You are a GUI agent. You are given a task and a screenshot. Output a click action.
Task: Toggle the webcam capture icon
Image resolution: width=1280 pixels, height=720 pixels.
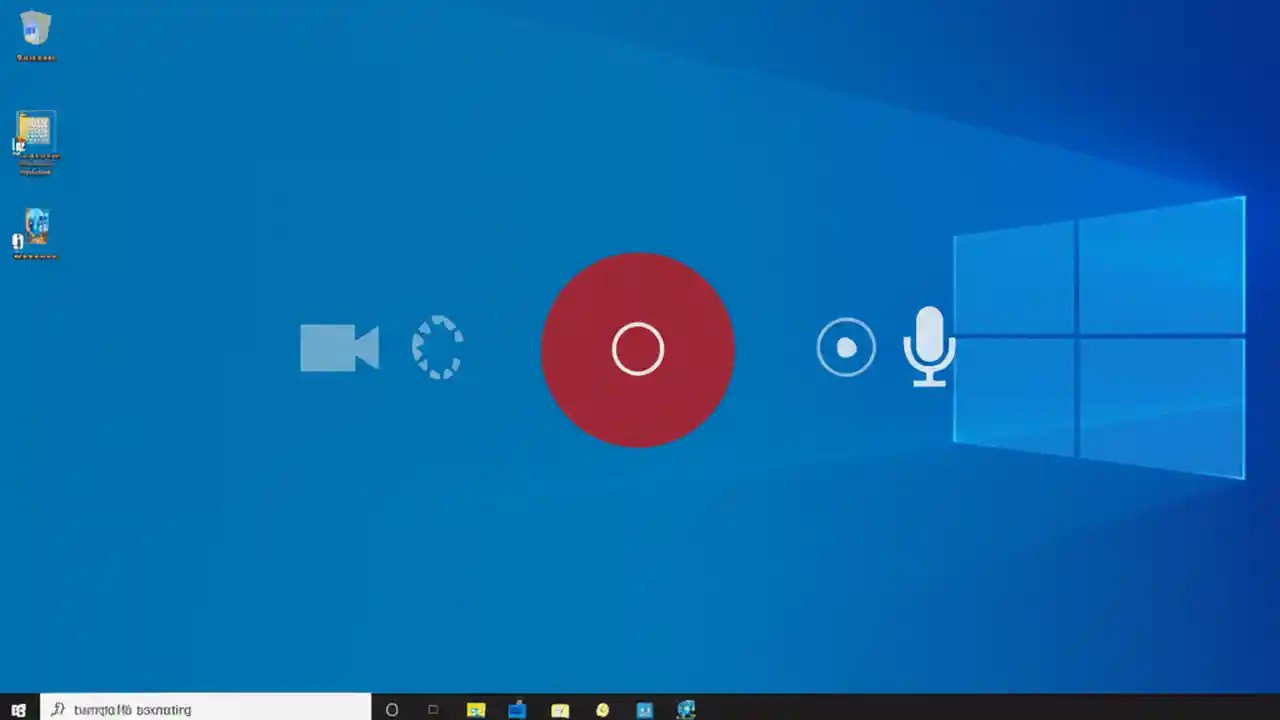(x=340, y=348)
